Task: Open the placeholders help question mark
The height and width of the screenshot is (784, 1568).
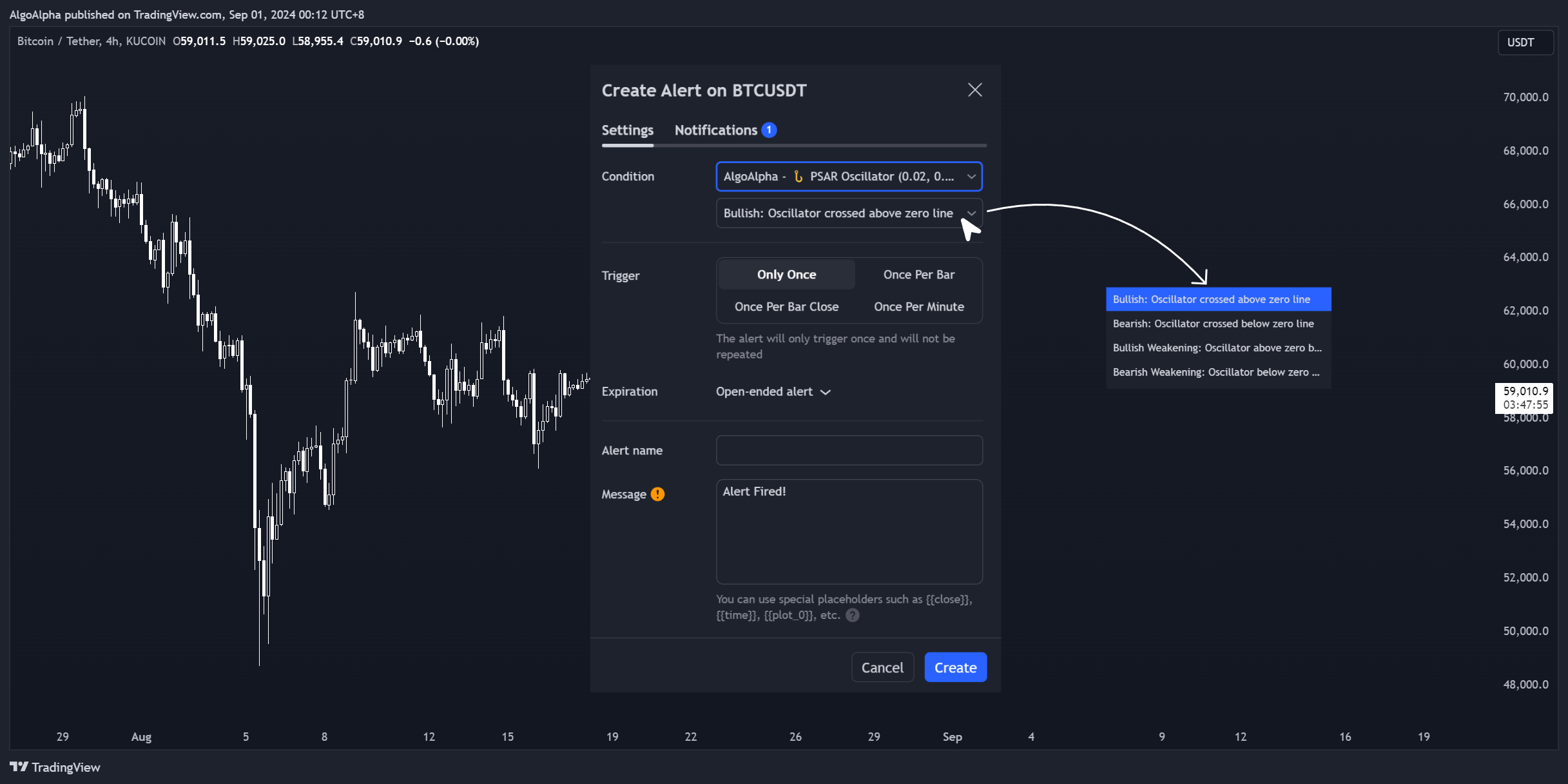Action: [852, 615]
